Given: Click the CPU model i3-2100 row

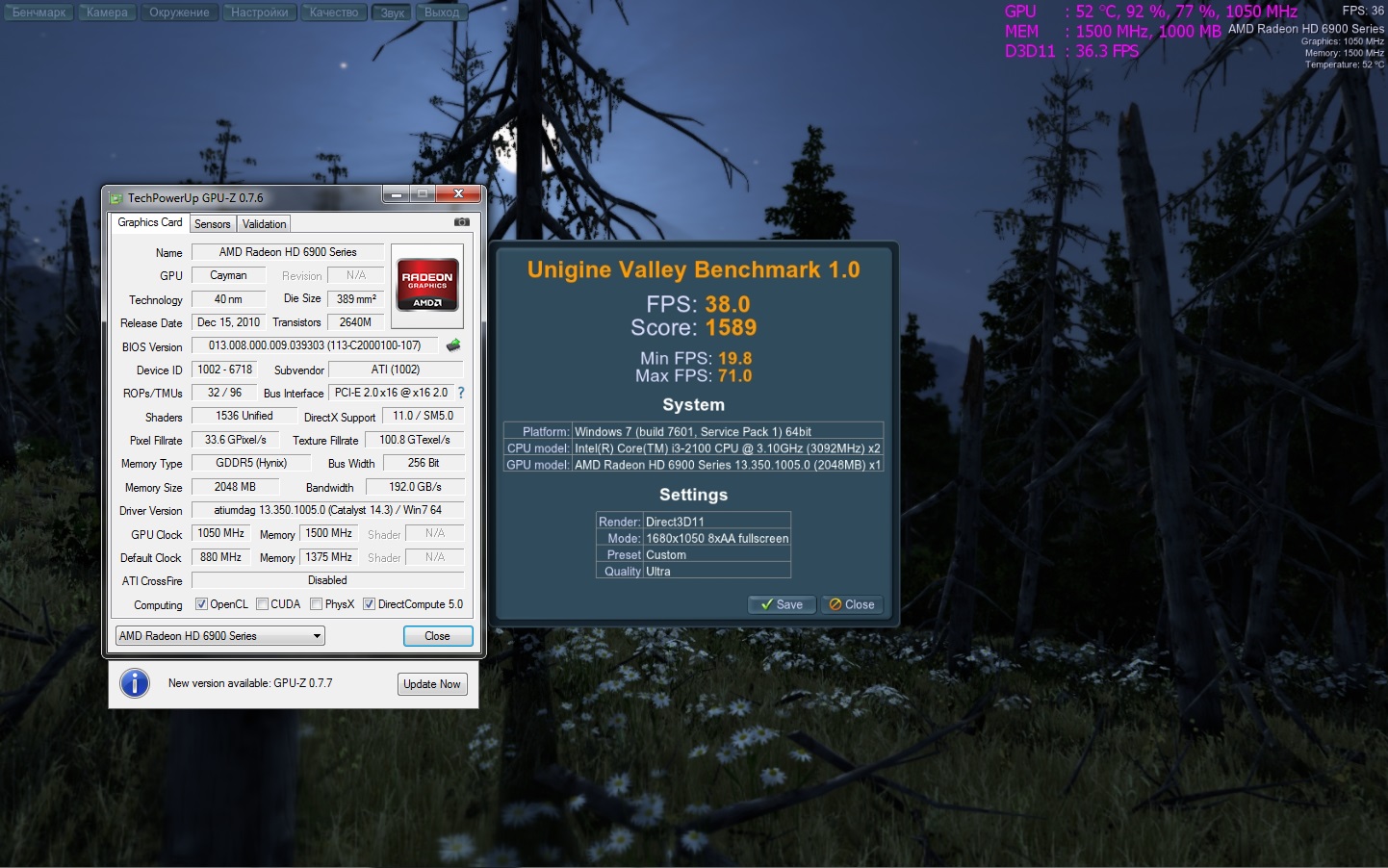Looking at the screenshot, I should pyautogui.click(x=693, y=447).
